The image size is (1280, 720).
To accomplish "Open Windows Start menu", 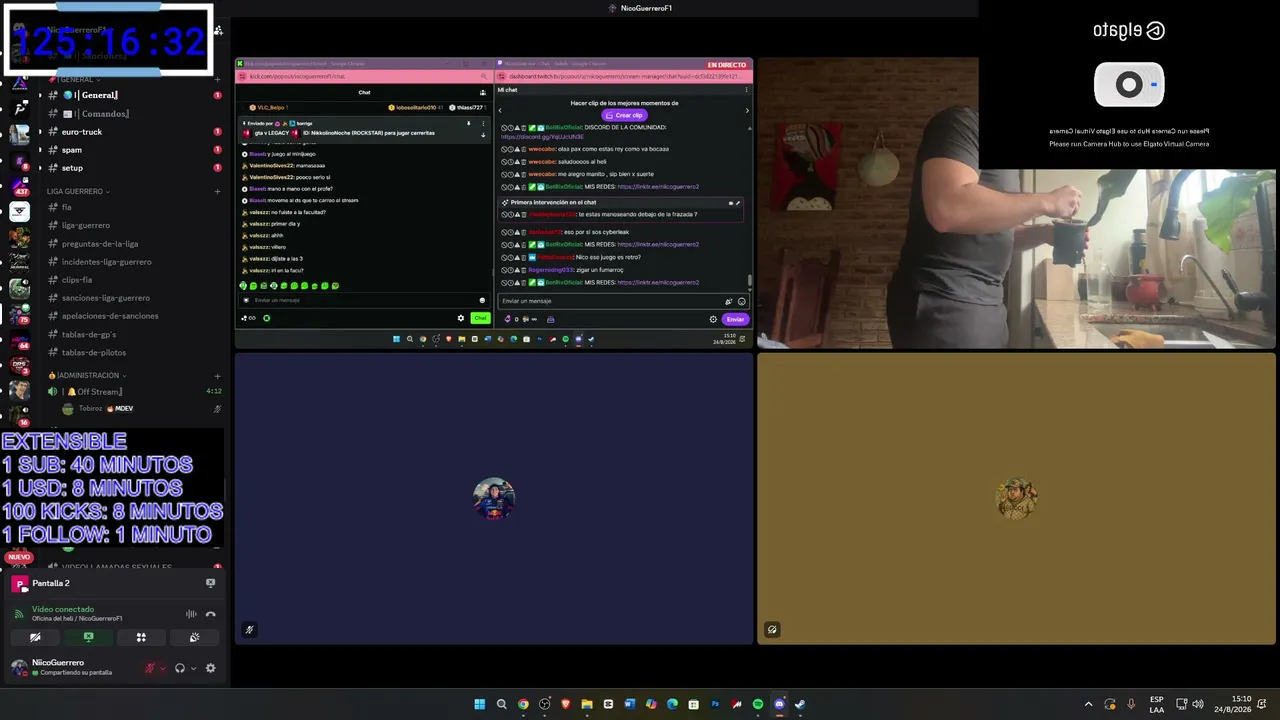I will click(x=480, y=704).
